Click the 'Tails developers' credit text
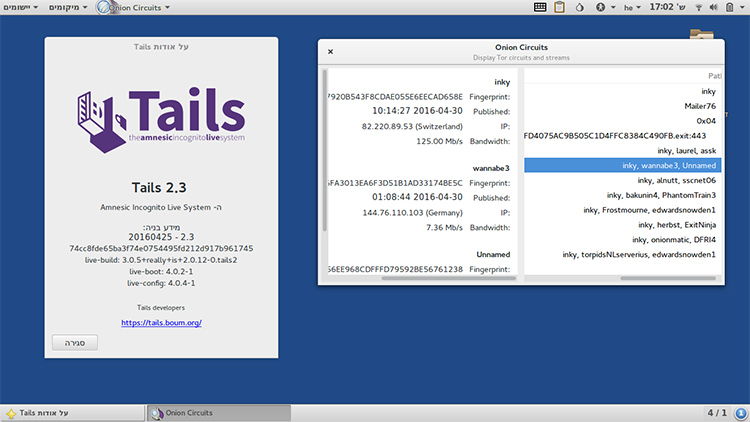 click(x=161, y=308)
